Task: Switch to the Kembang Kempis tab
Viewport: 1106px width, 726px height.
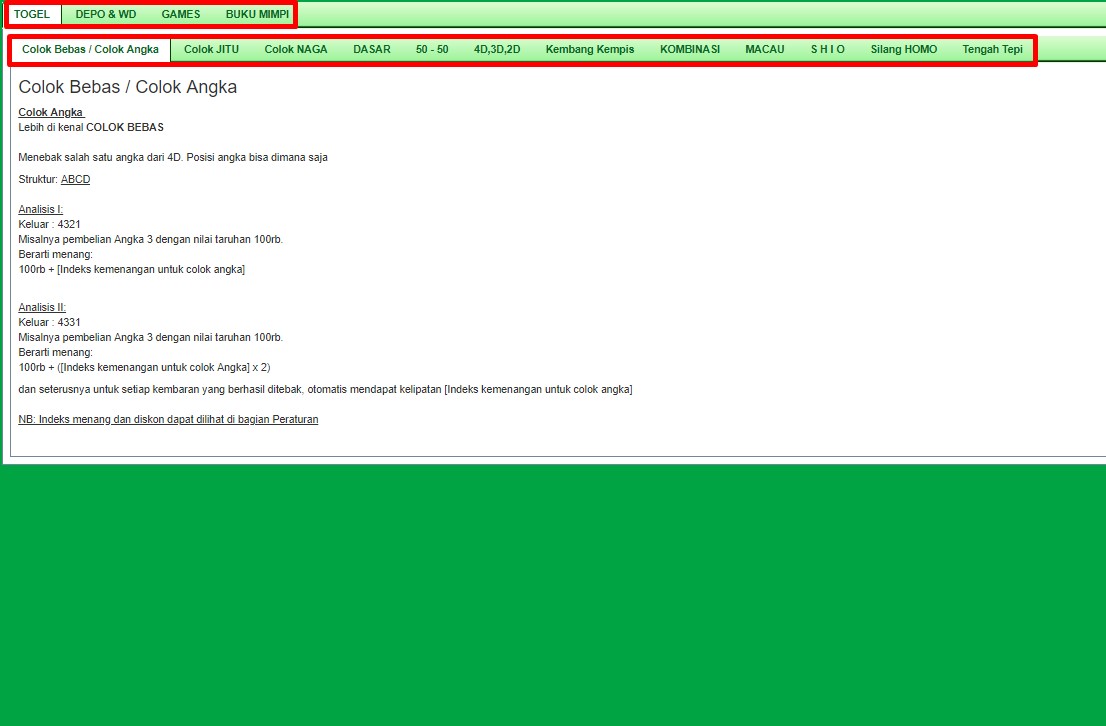Action: click(590, 49)
